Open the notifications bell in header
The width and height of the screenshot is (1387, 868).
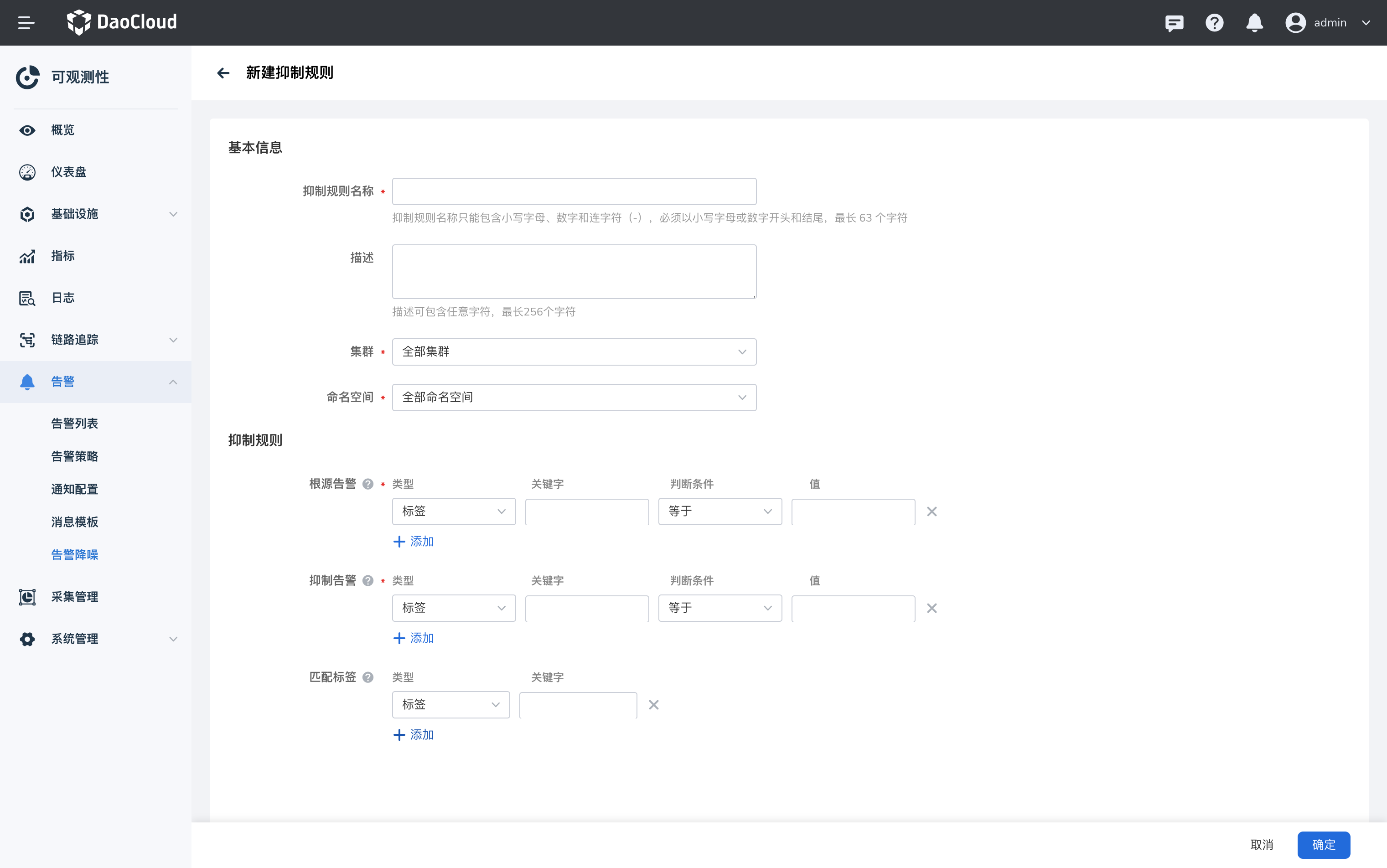[x=1254, y=23]
